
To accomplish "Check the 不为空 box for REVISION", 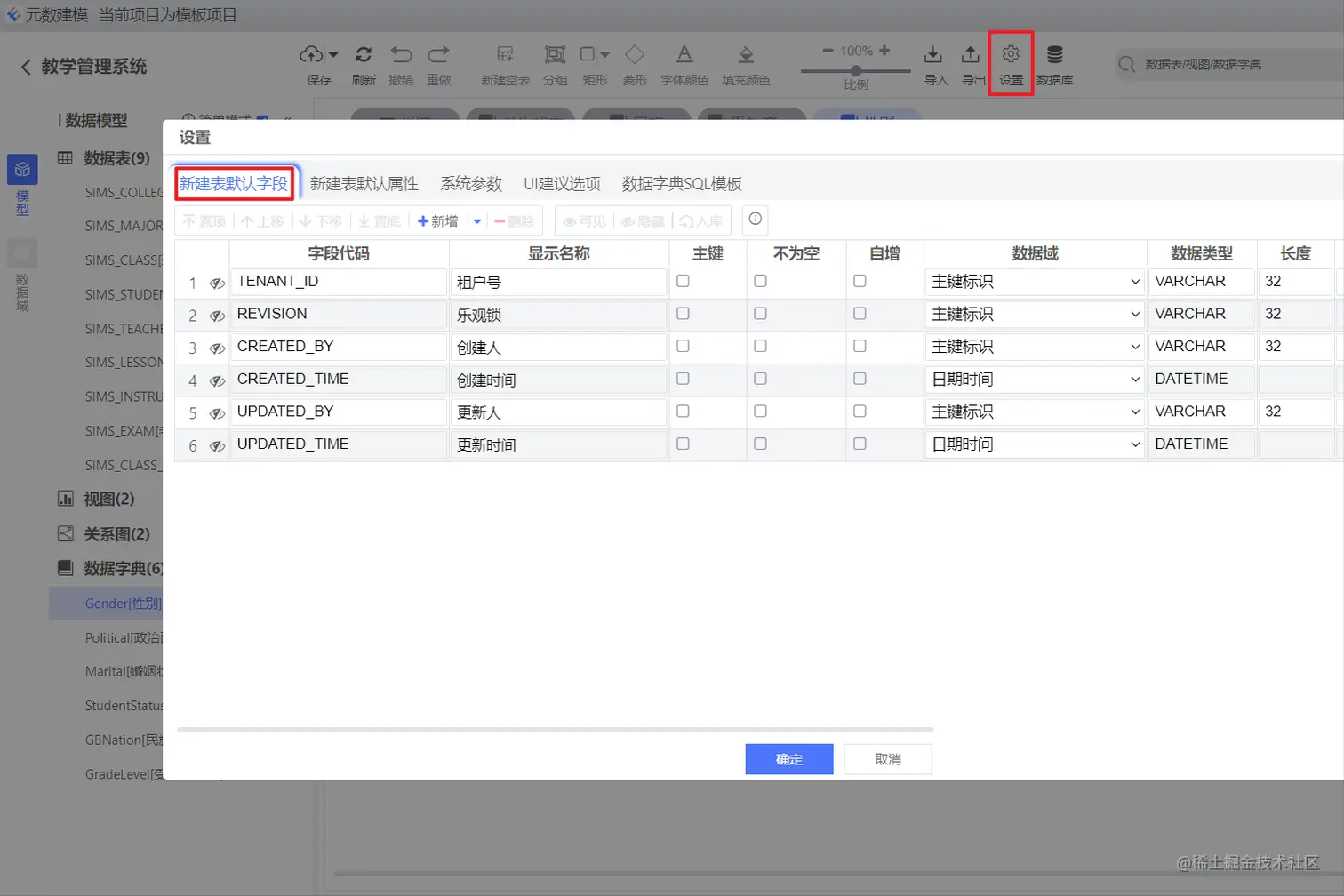I will (760, 314).
